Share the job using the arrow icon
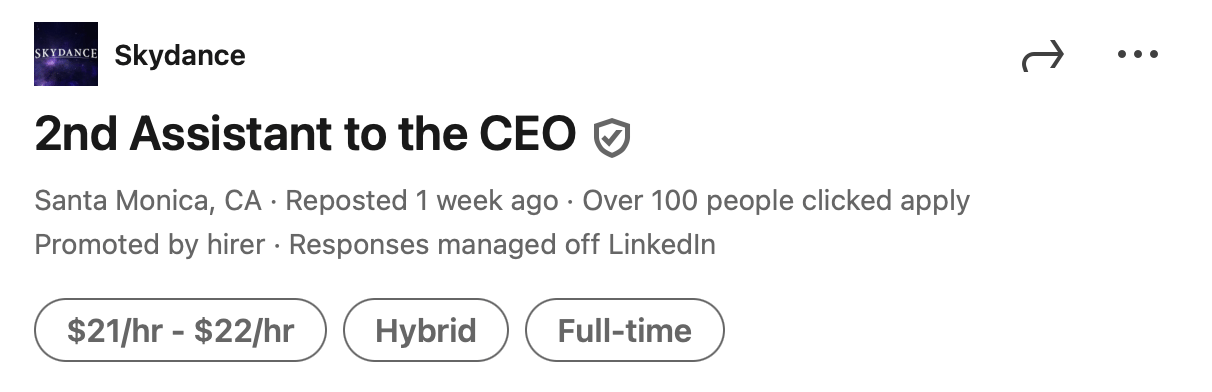The width and height of the screenshot is (1212, 392). tap(1042, 57)
